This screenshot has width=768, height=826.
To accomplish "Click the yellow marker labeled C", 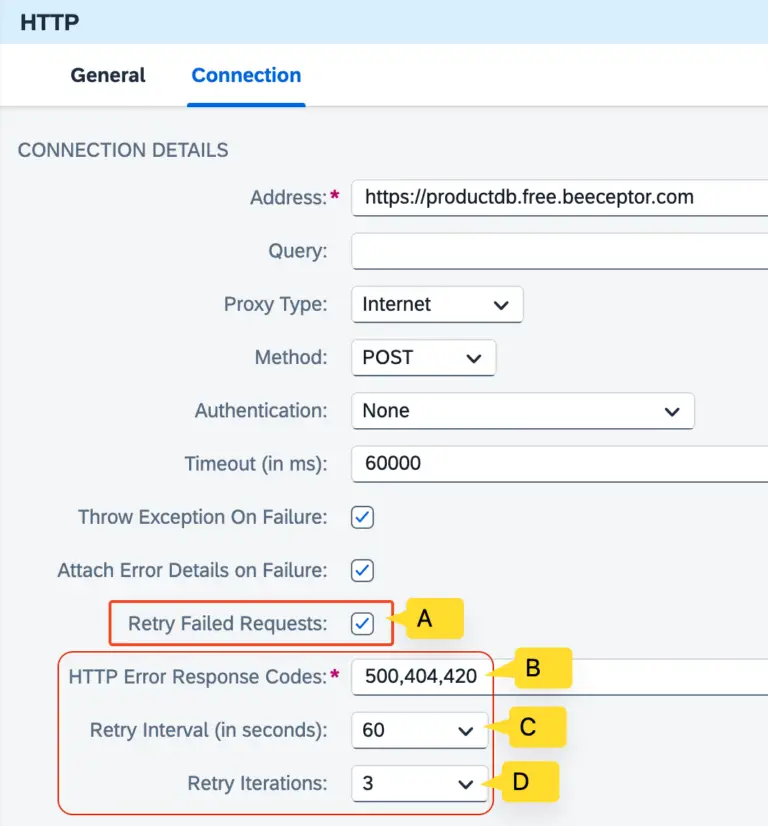I will click(536, 728).
